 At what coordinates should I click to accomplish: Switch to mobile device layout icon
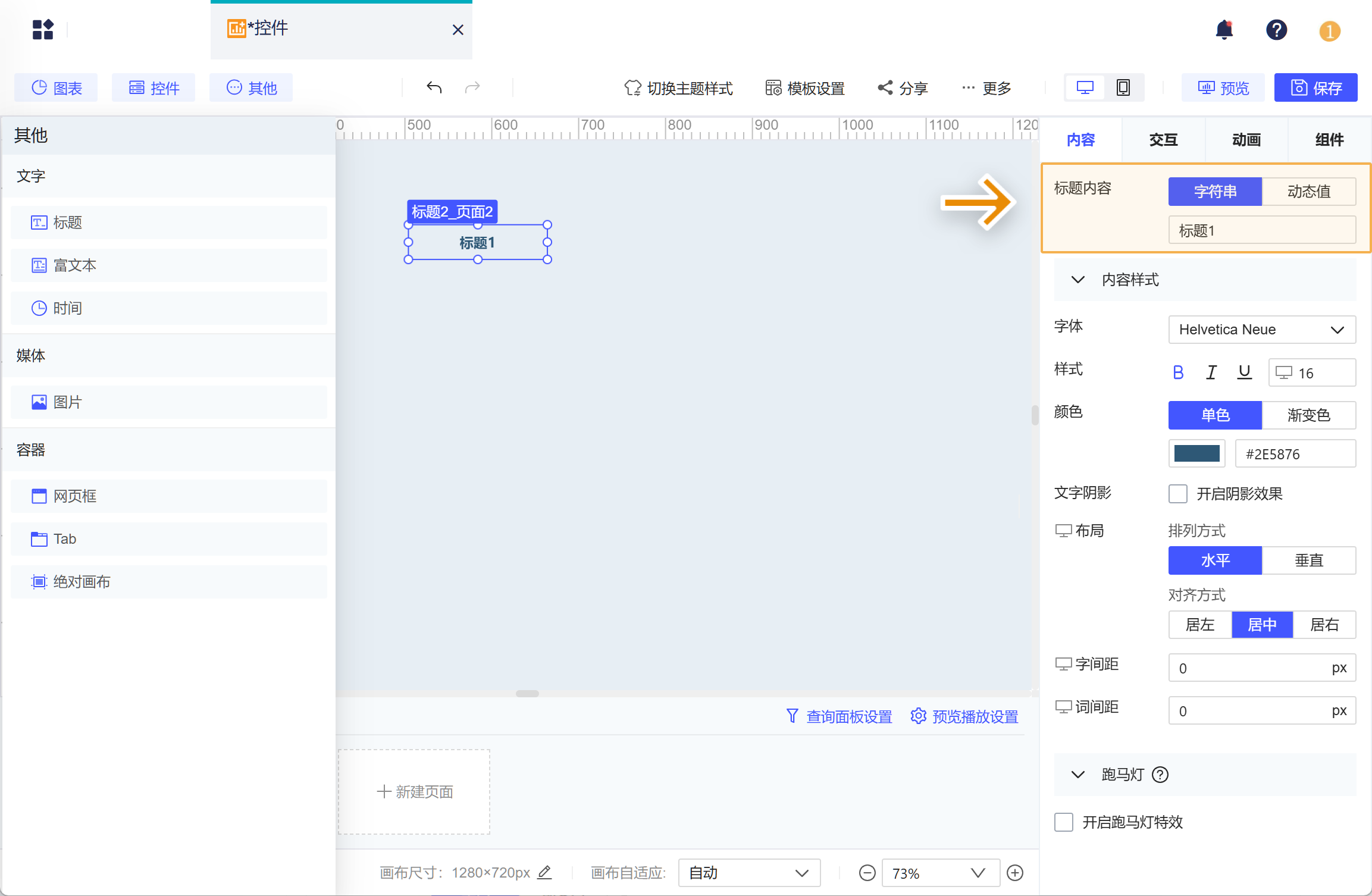[1123, 88]
